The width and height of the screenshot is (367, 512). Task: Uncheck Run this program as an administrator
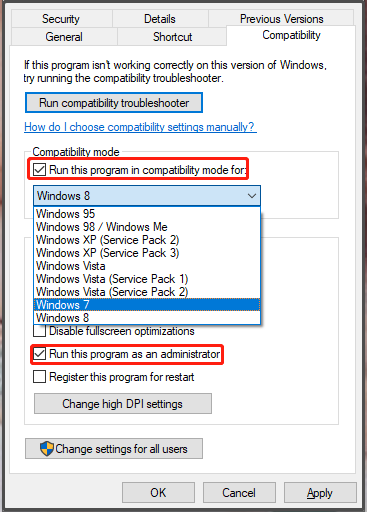pyautogui.click(x=39, y=354)
